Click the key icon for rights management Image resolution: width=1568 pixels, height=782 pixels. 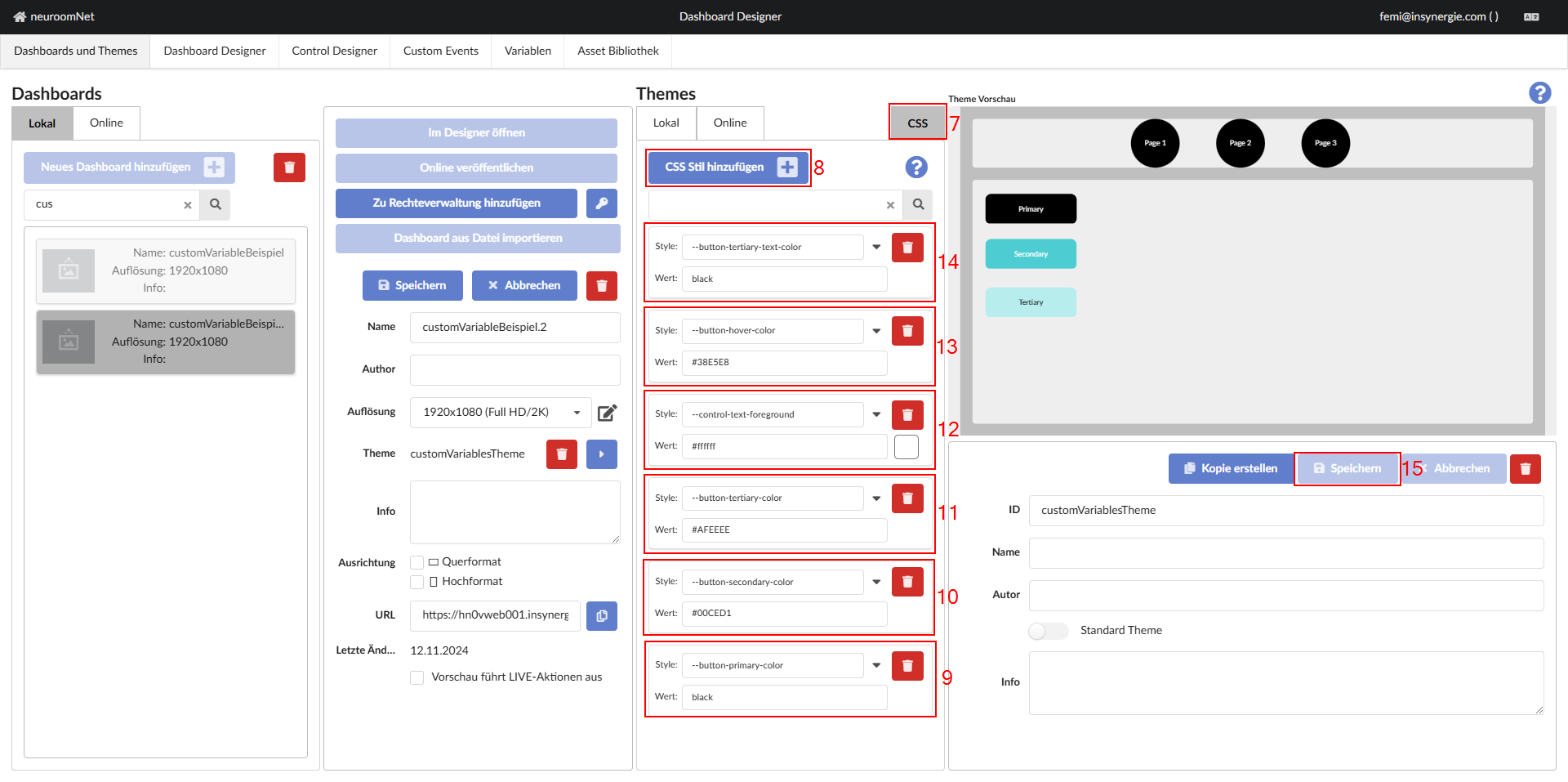point(601,203)
